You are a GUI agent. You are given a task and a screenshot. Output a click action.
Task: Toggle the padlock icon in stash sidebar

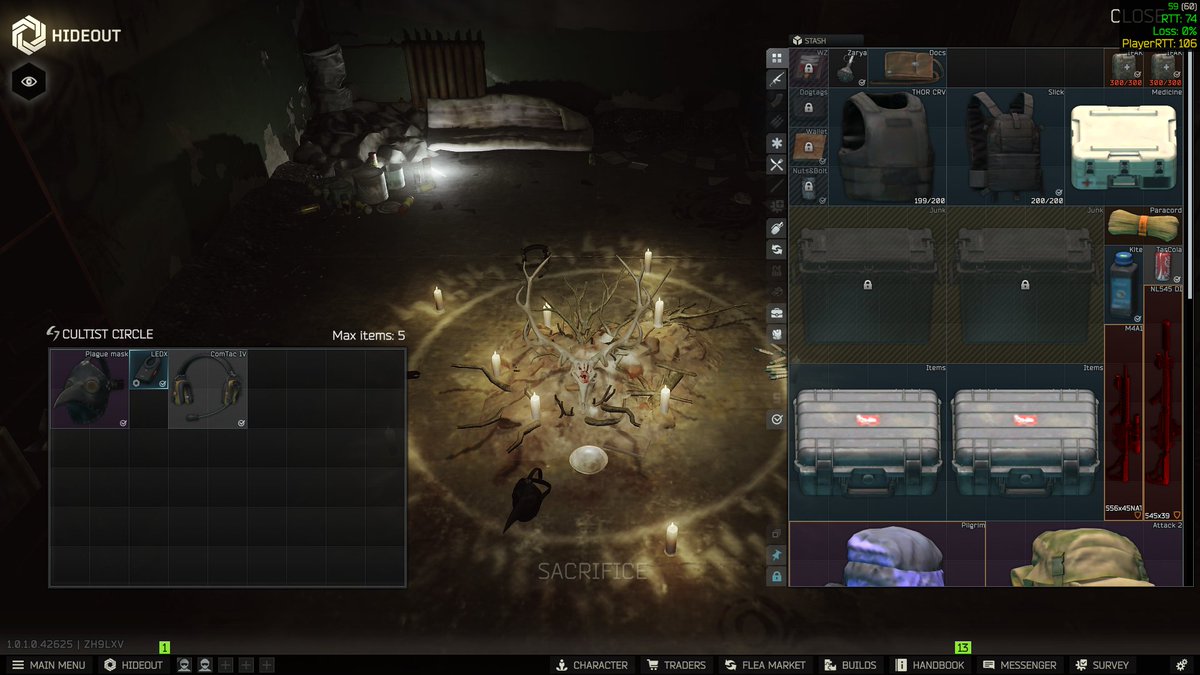(776, 577)
